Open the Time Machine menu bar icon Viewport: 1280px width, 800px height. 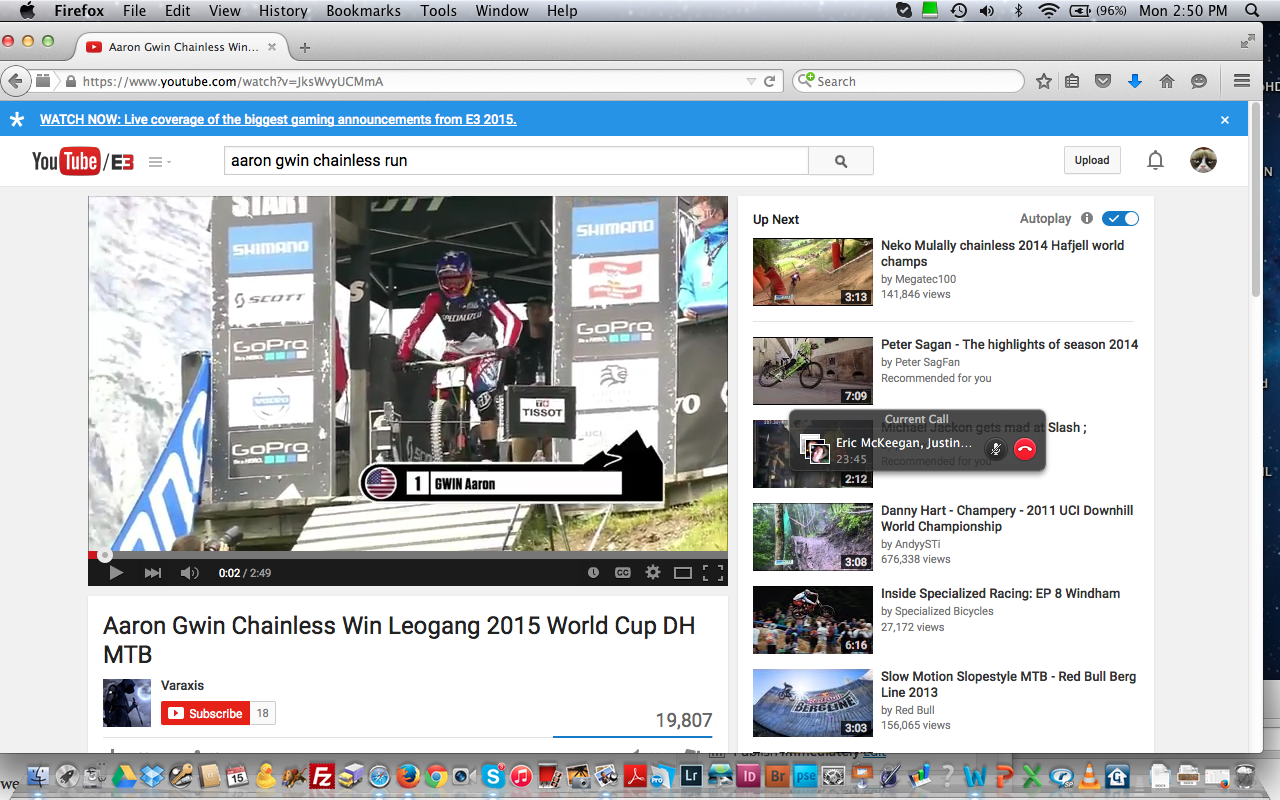[958, 11]
